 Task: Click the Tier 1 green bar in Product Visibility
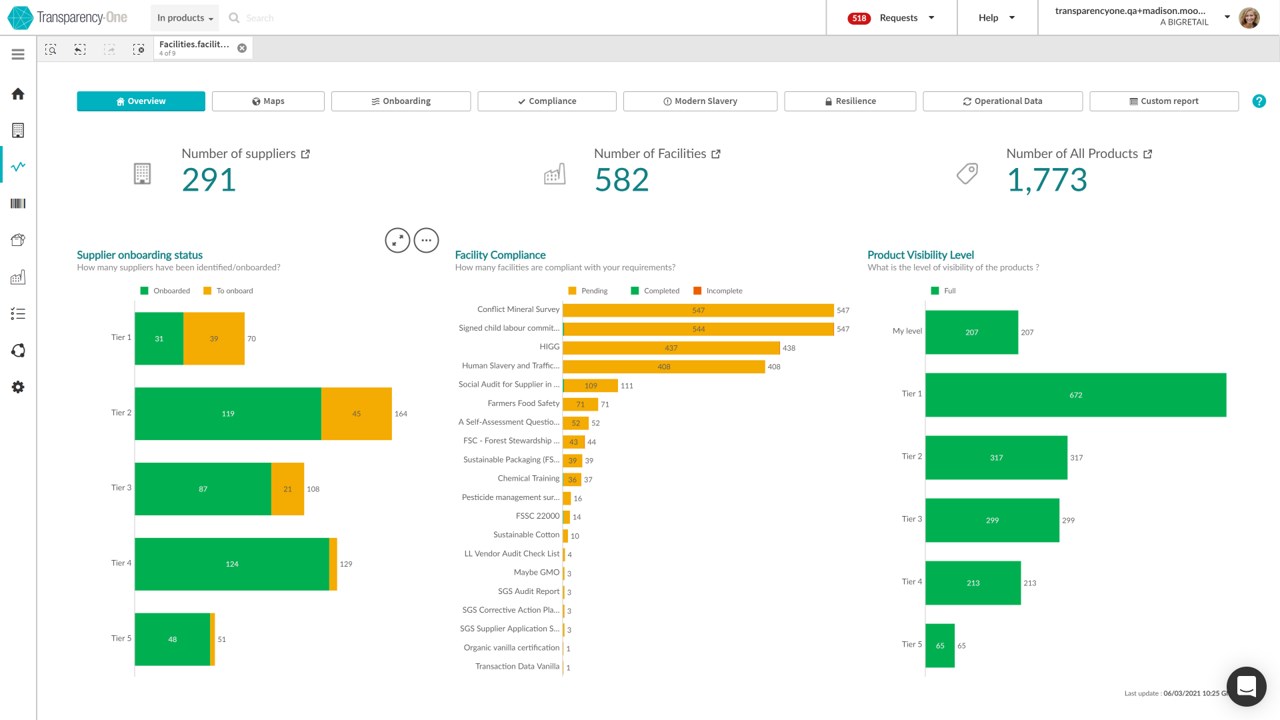pyautogui.click(x=1076, y=395)
